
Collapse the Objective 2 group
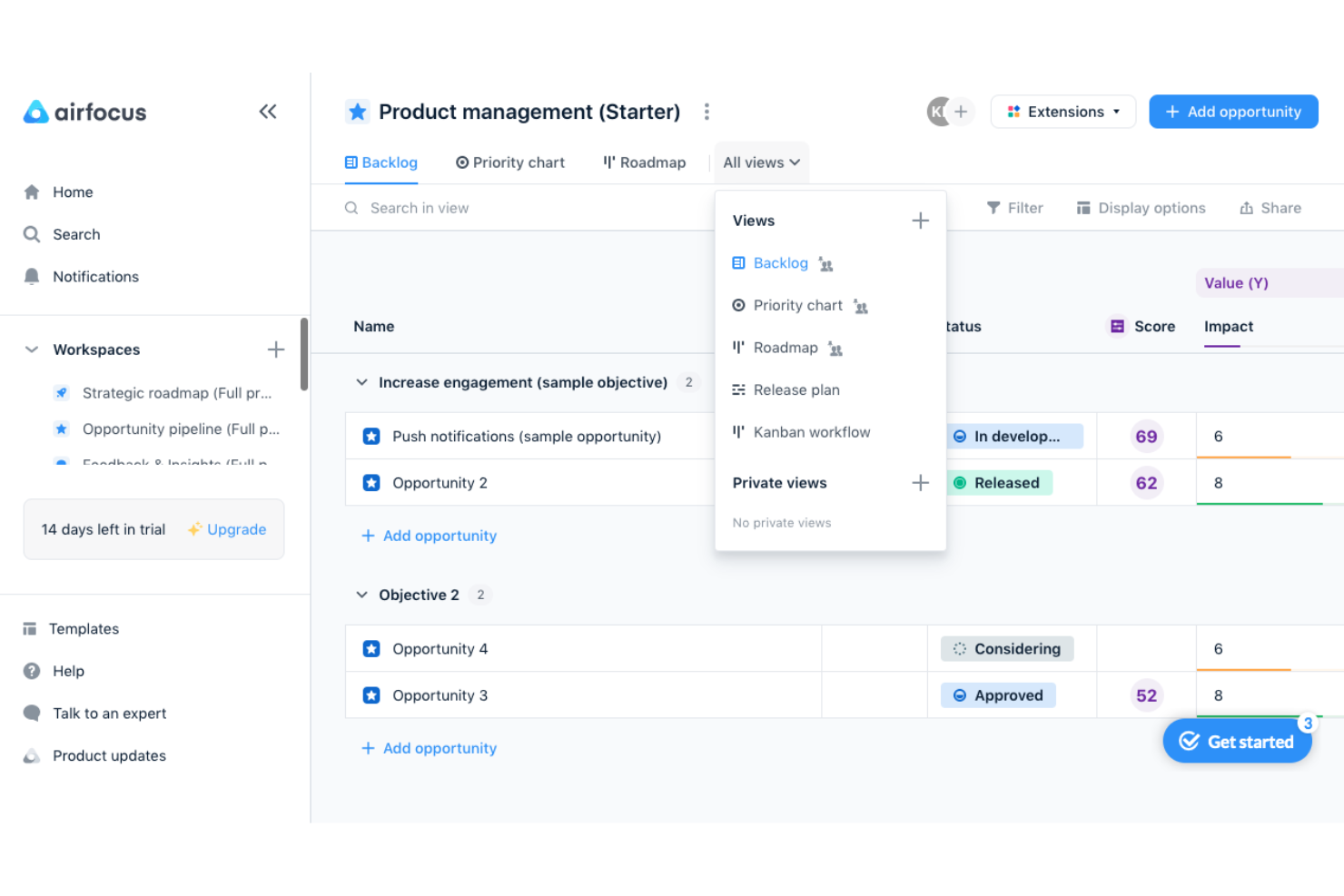[361, 595]
